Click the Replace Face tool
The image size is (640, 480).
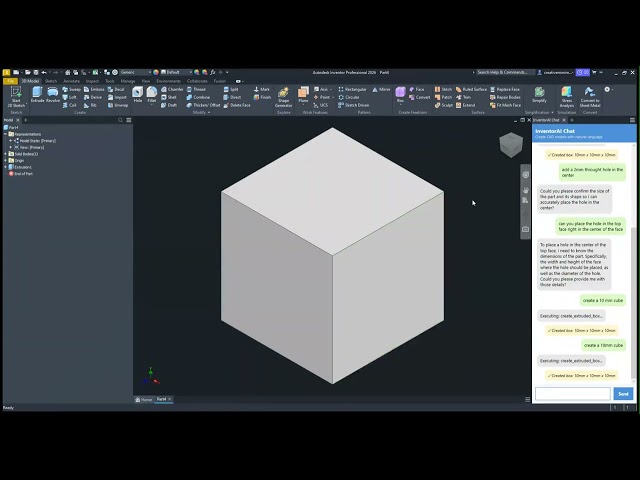pos(505,89)
